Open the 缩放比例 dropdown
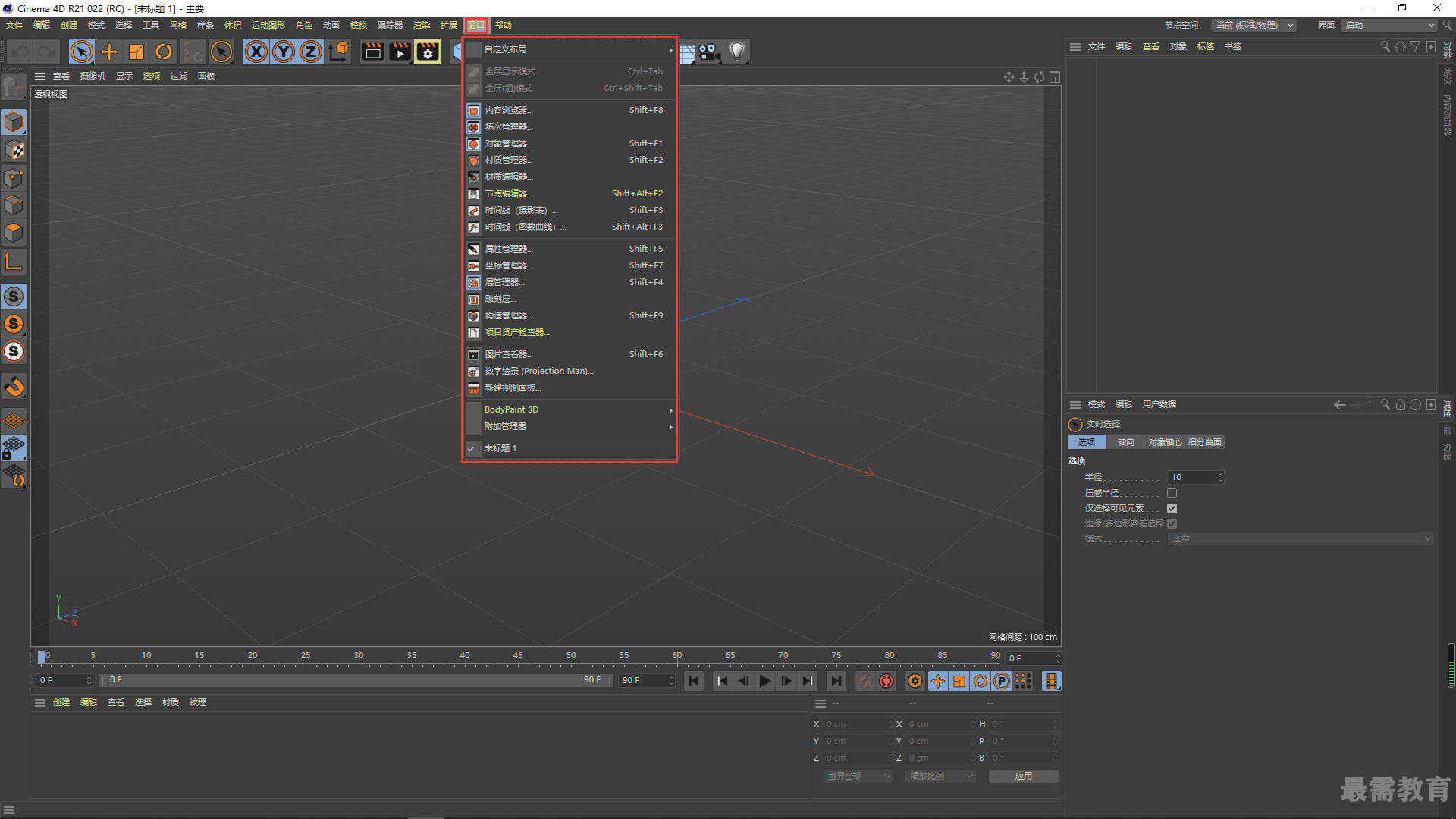 [x=940, y=776]
